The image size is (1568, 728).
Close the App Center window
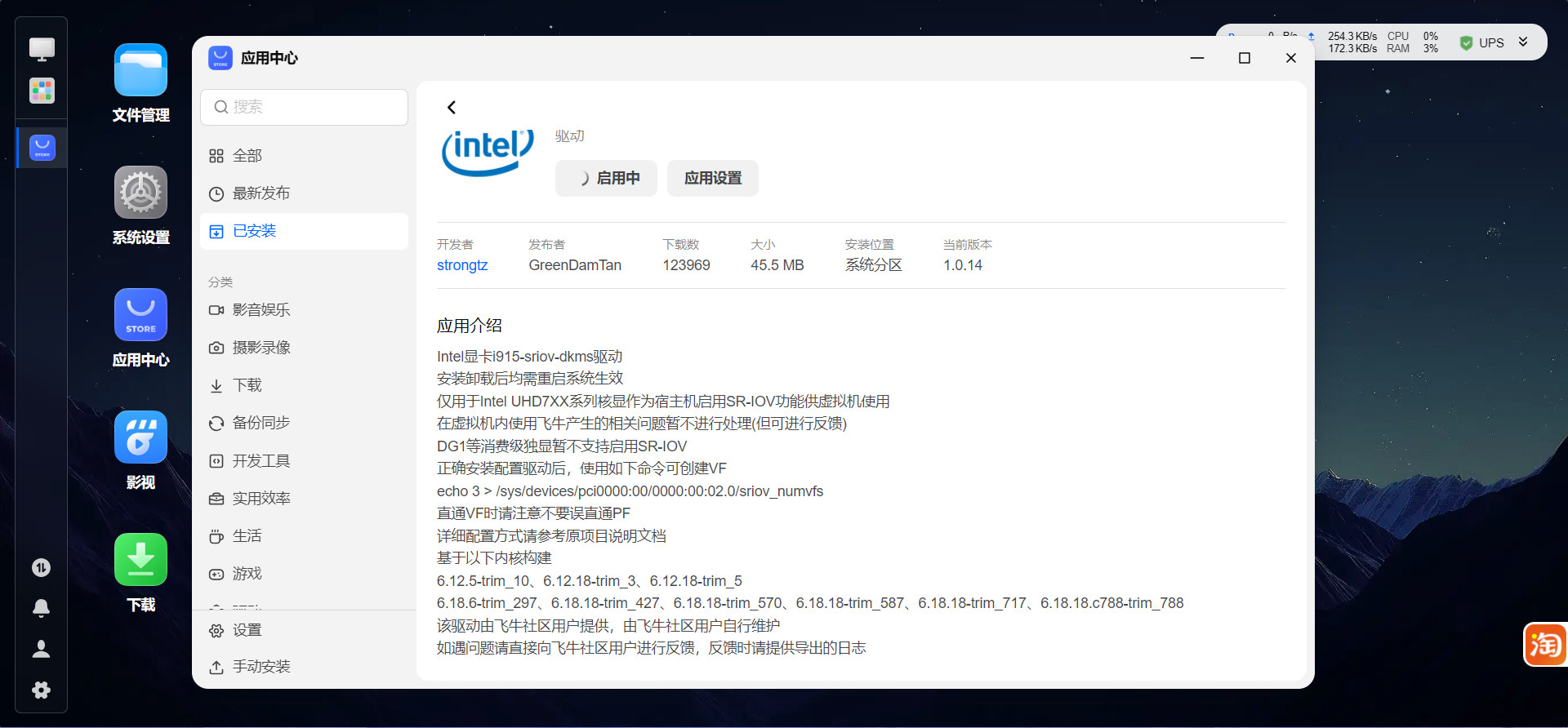[1291, 58]
